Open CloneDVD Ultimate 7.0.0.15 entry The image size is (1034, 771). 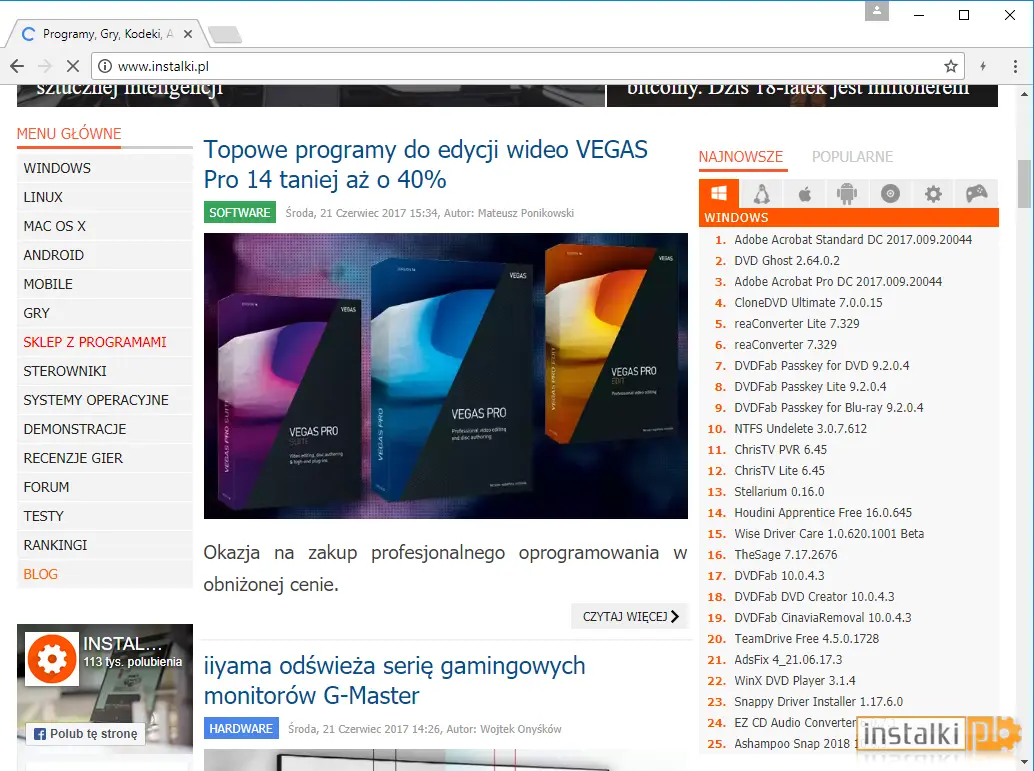coord(808,303)
